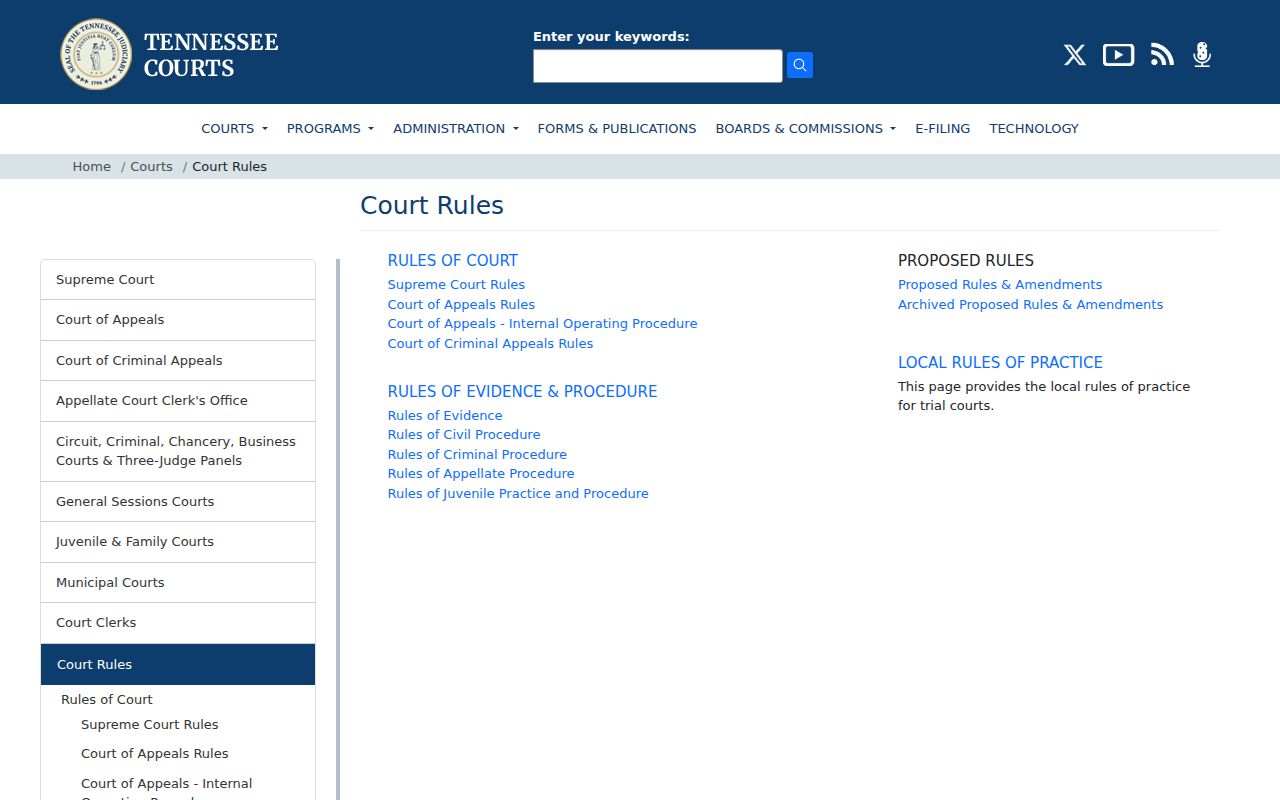Click the Tennessee Courts seal logo
1280x800 pixels.
96,54
